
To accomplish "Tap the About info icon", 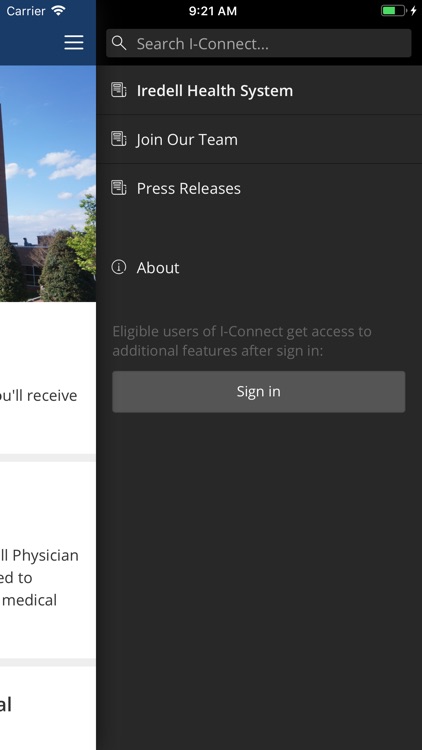I will click(119, 267).
